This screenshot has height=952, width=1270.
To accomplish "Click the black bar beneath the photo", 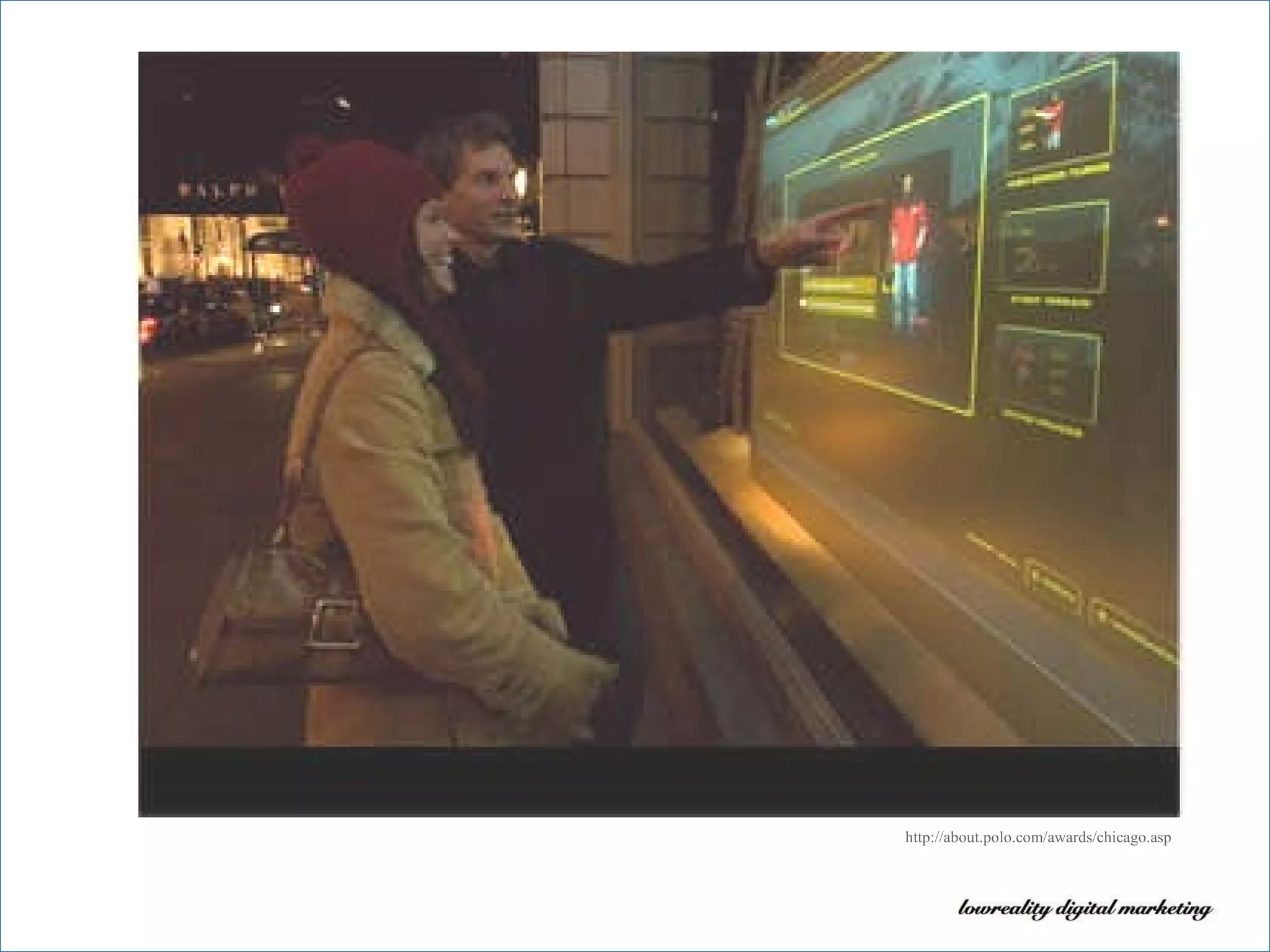I will (x=659, y=781).
